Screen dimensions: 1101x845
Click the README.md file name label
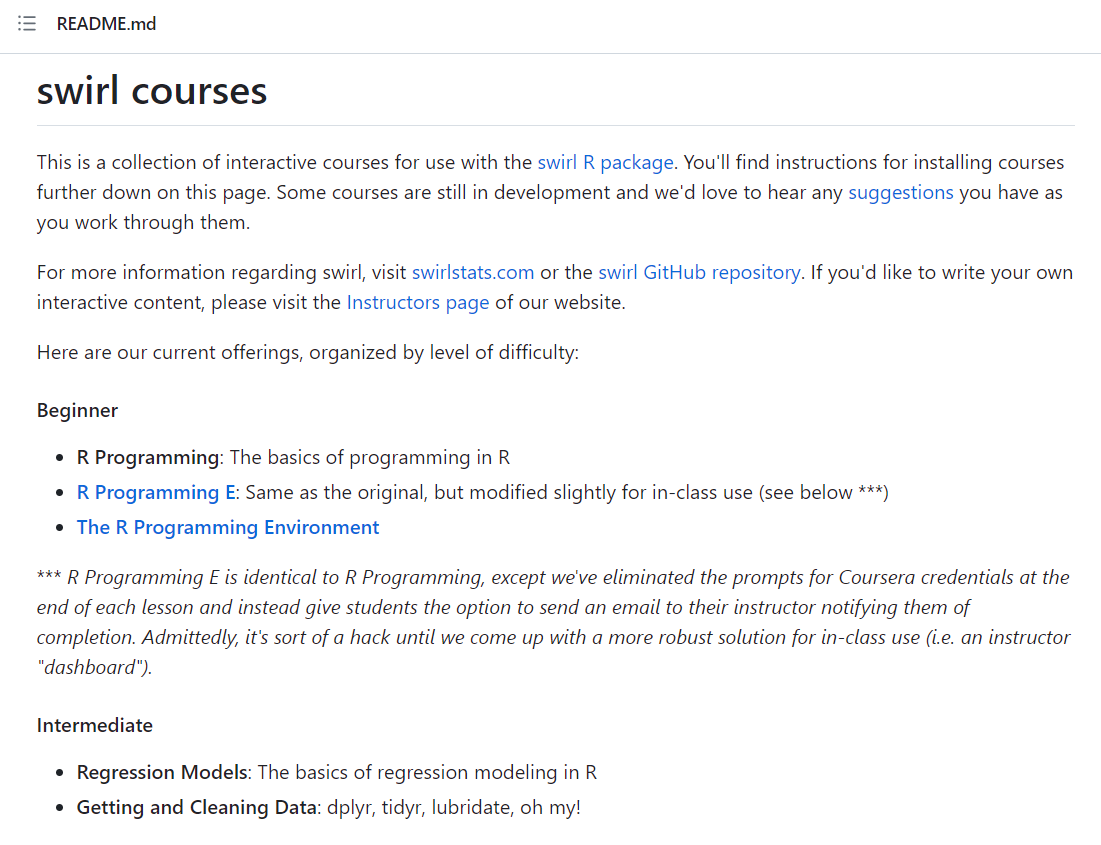106,24
